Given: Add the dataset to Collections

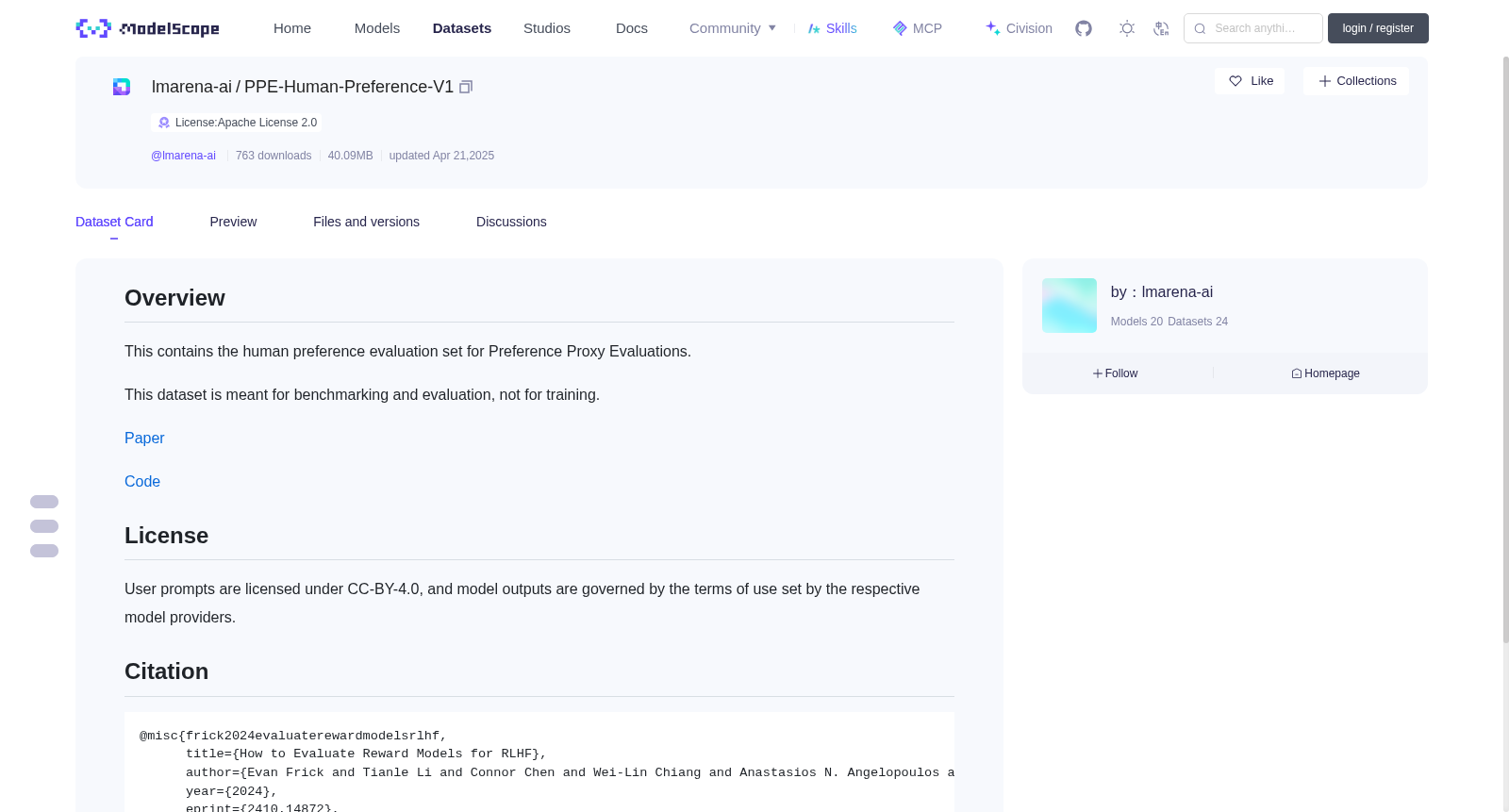Looking at the screenshot, I should 1356,81.
